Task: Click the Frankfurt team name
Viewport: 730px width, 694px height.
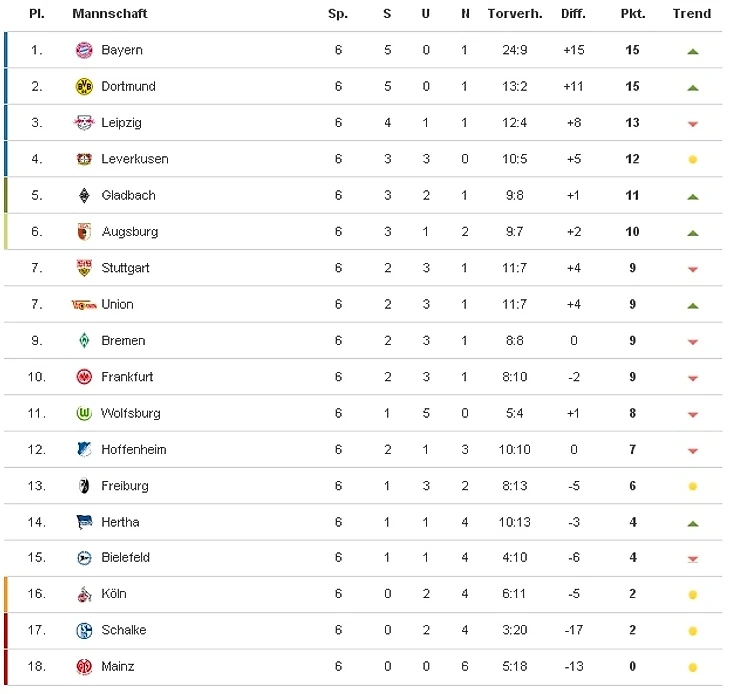Action: (x=127, y=377)
